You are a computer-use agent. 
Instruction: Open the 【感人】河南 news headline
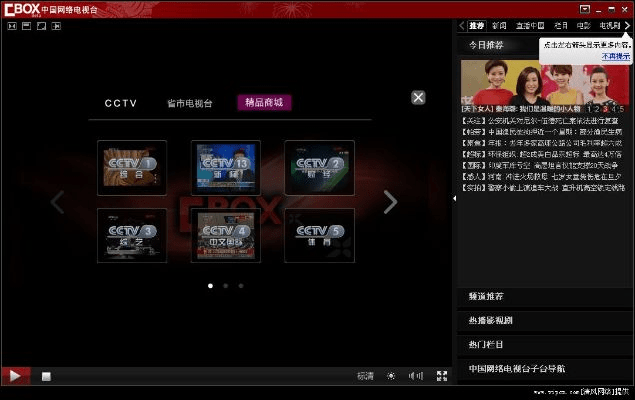541,177
